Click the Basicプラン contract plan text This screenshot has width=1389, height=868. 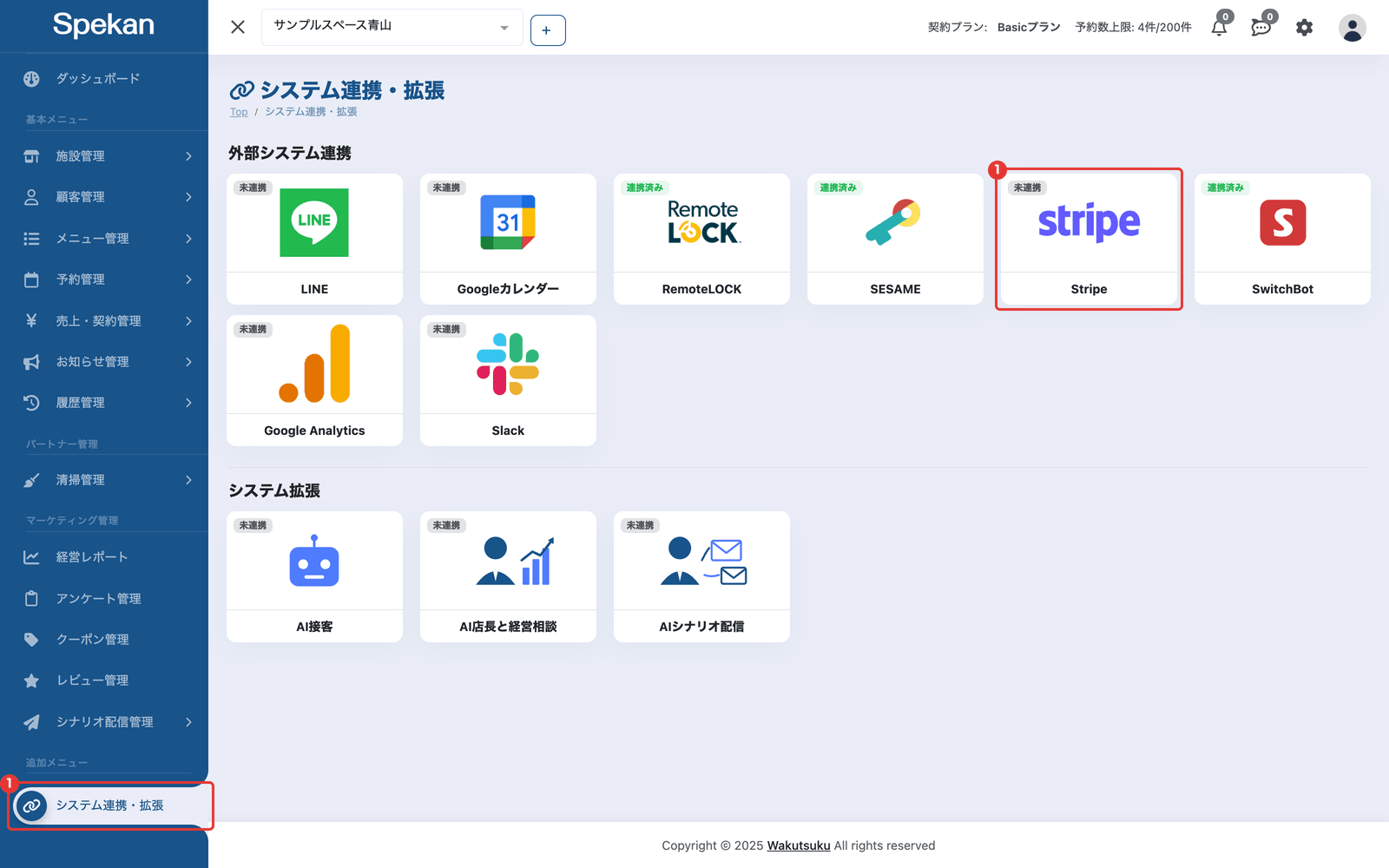(x=1029, y=27)
